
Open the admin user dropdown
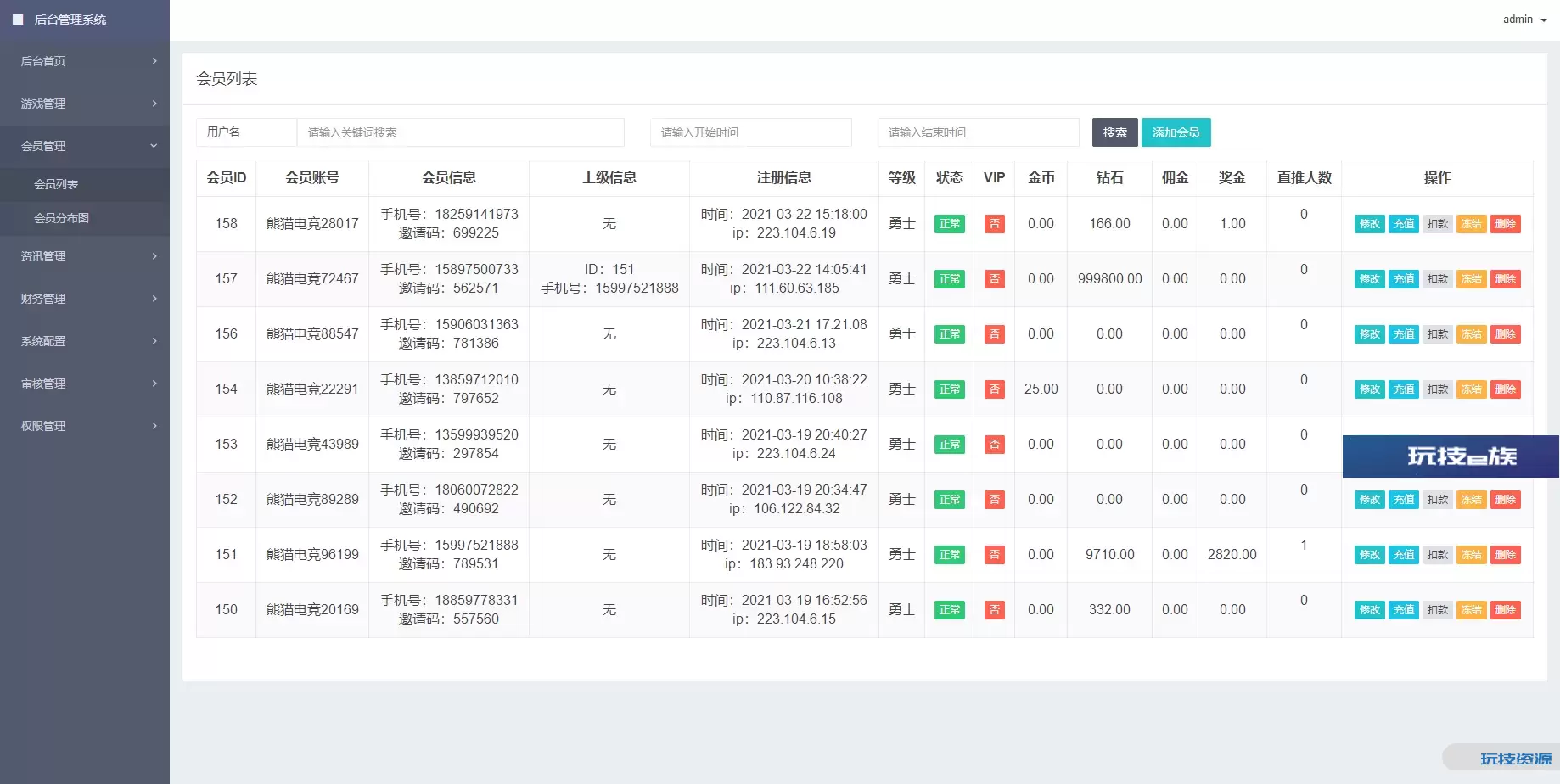[1524, 20]
